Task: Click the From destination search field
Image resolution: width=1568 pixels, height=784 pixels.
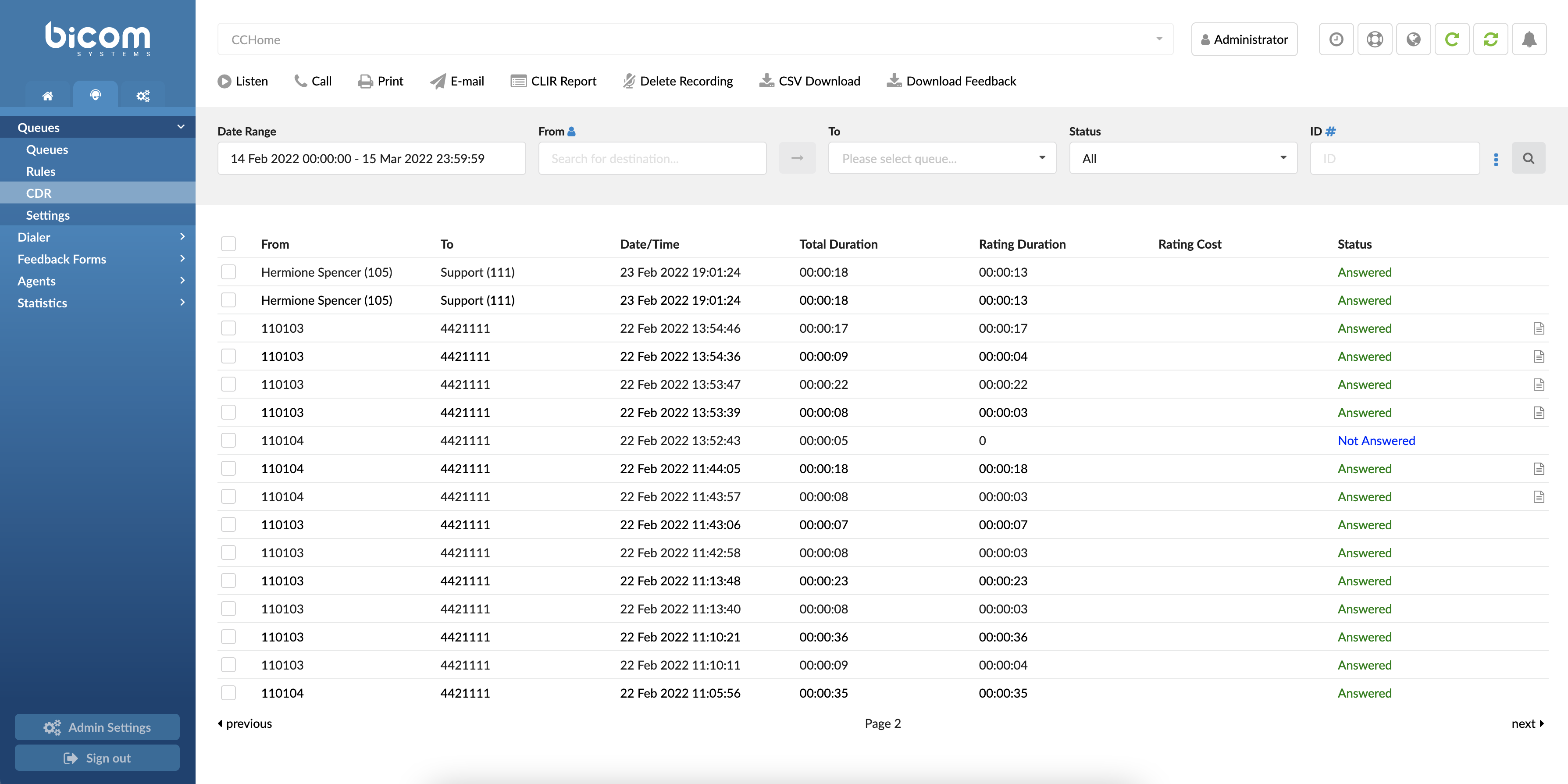Action: pyautogui.click(x=652, y=158)
